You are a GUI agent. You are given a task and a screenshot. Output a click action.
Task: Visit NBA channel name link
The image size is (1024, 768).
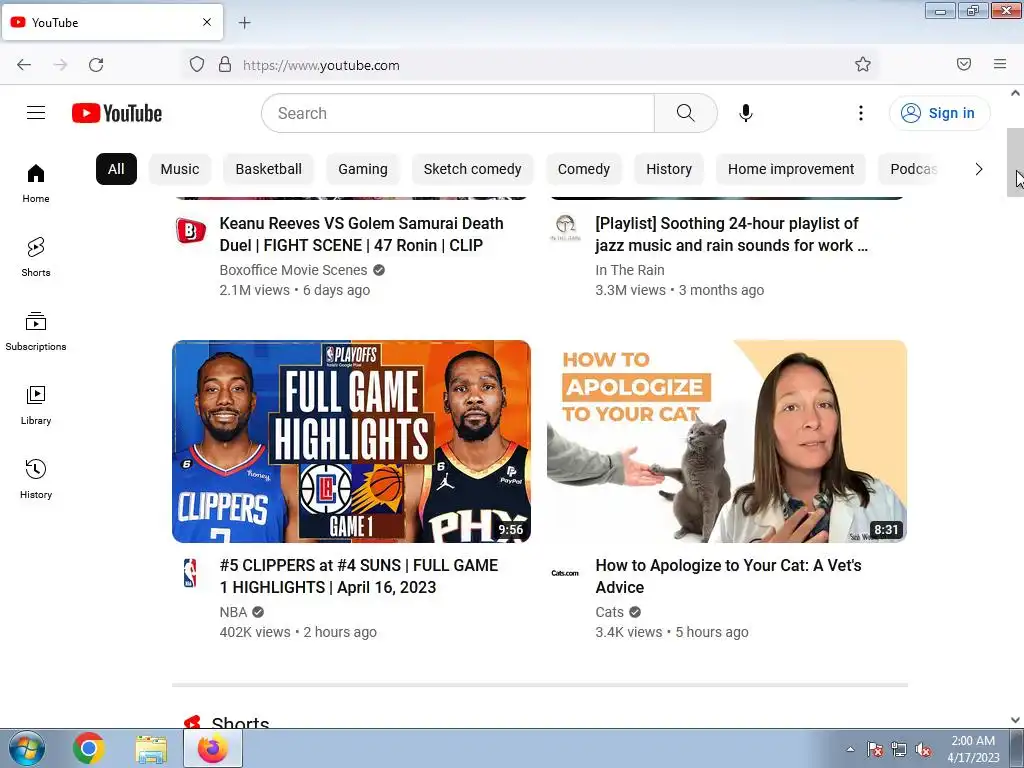pyautogui.click(x=233, y=612)
